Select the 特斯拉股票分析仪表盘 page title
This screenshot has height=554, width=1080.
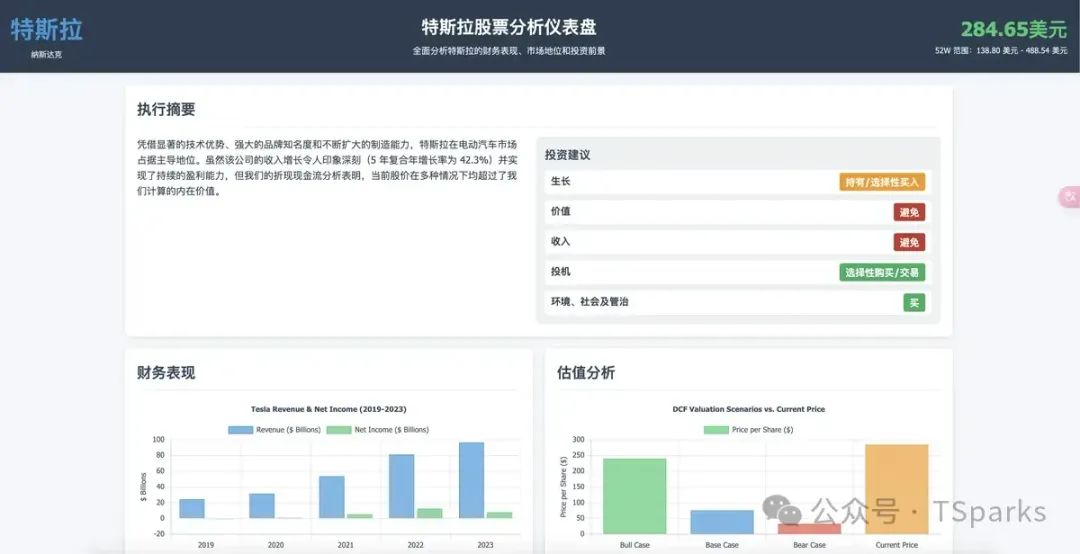(509, 27)
